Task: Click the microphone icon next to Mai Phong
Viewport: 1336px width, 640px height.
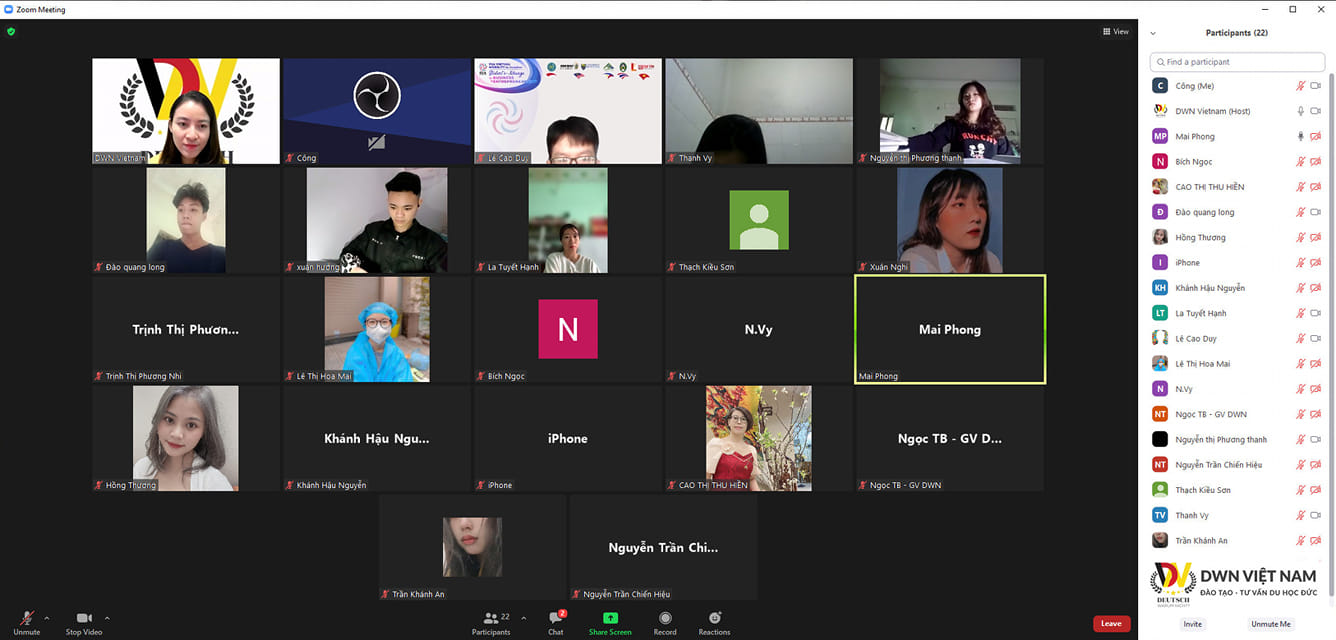Action: click(1301, 136)
